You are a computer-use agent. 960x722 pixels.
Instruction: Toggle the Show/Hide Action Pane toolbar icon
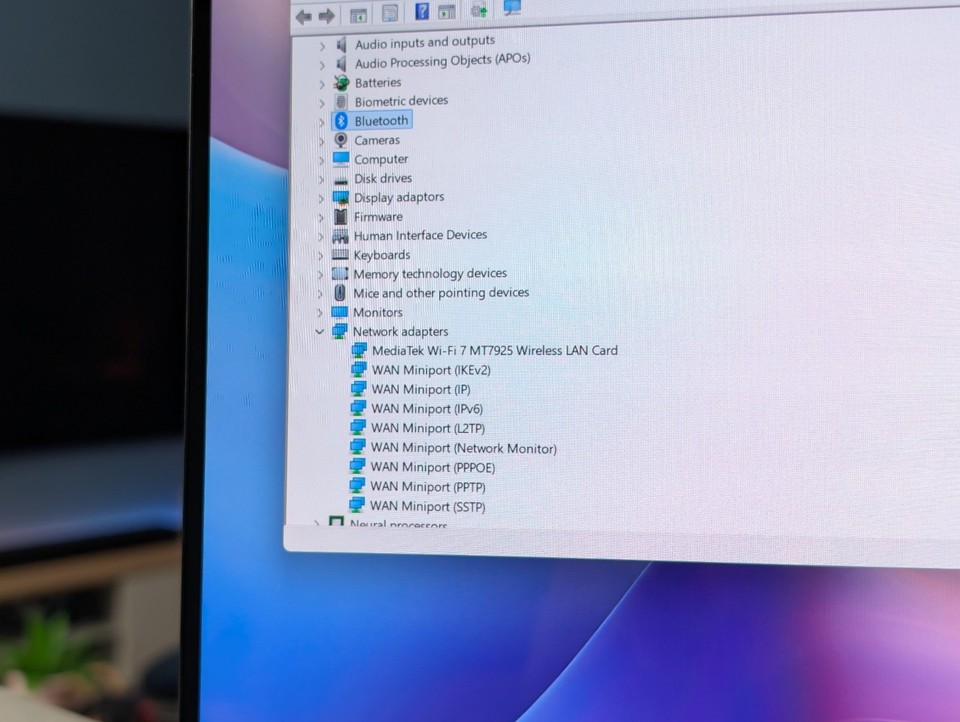pyautogui.click(x=447, y=12)
